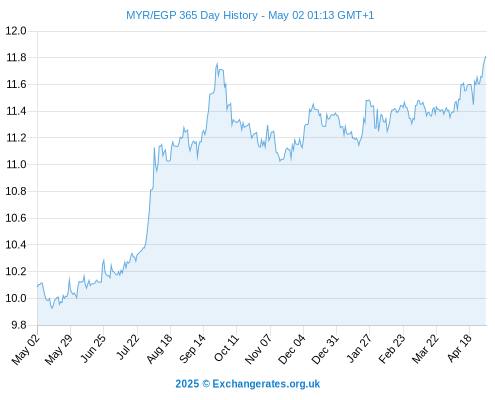495x400 pixels.
Task: Choose the Mar 22 date label
Action: (425, 348)
